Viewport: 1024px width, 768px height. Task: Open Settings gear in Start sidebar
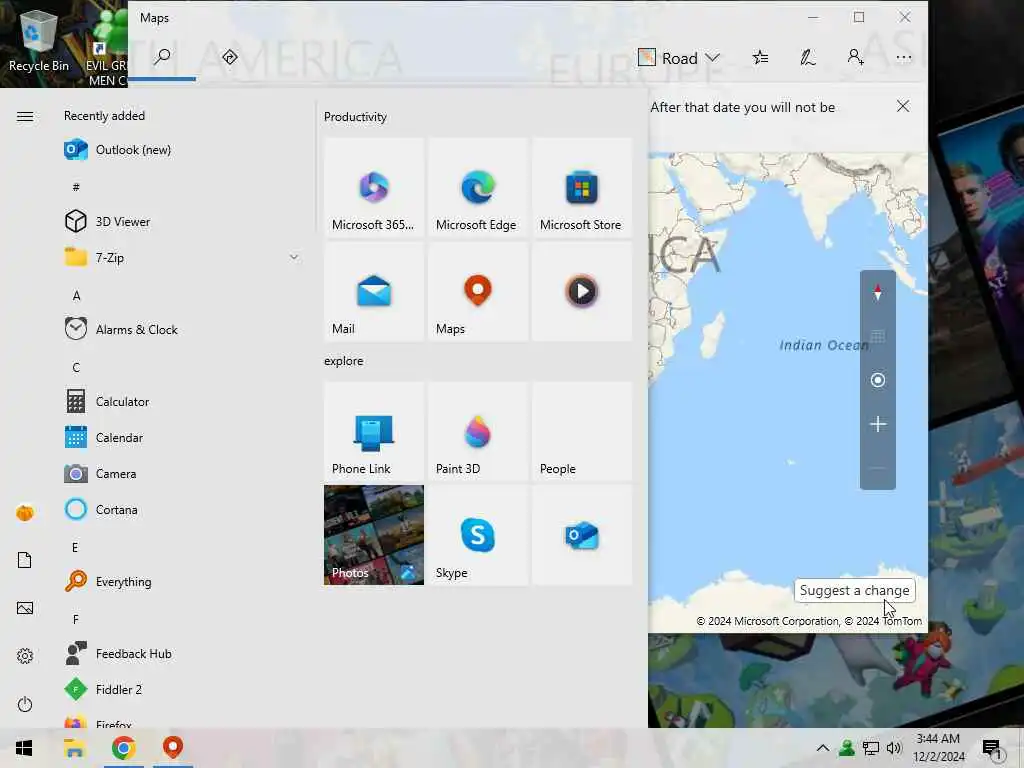[25, 656]
